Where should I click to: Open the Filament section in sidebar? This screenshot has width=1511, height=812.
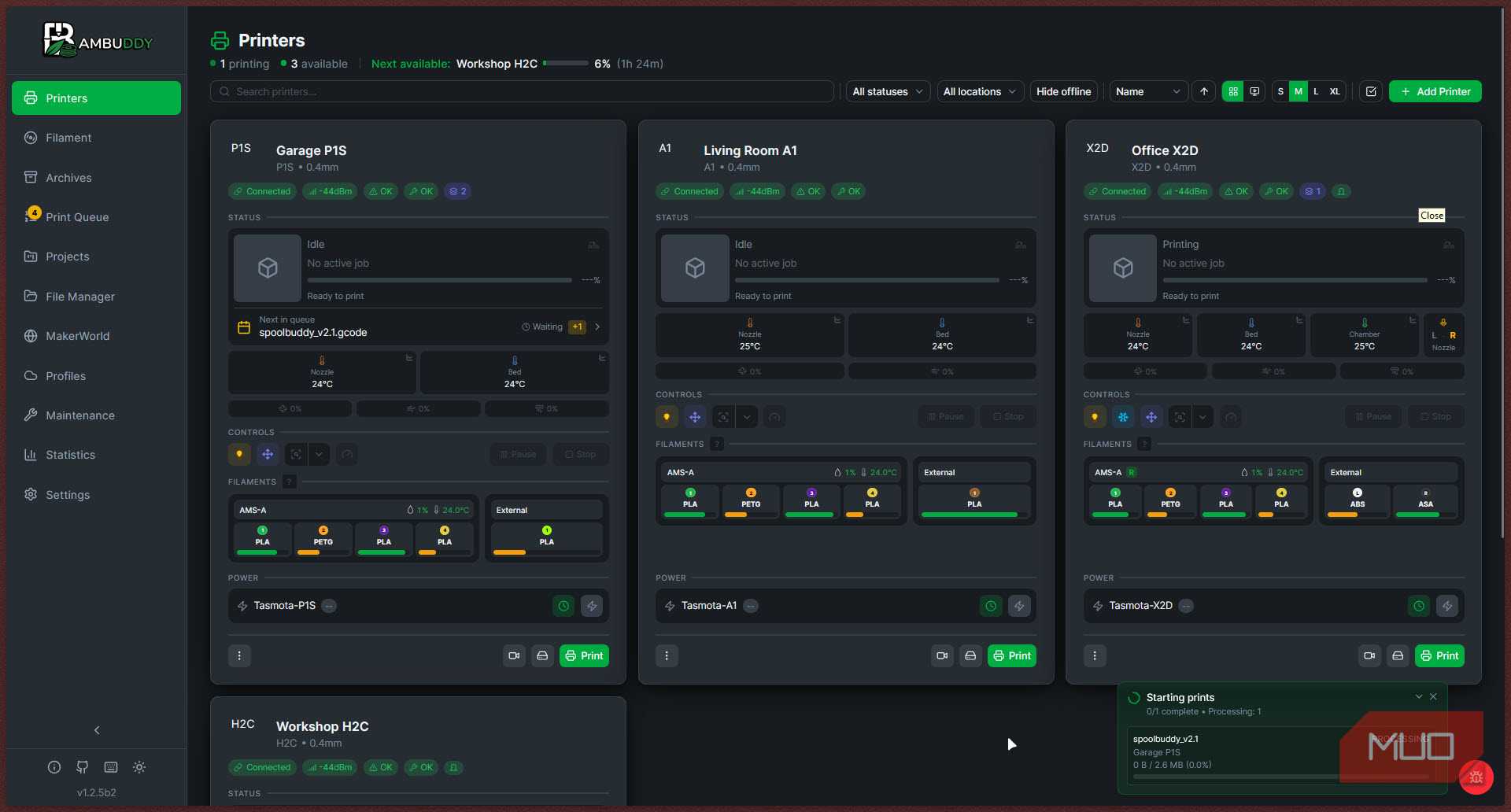tap(68, 138)
